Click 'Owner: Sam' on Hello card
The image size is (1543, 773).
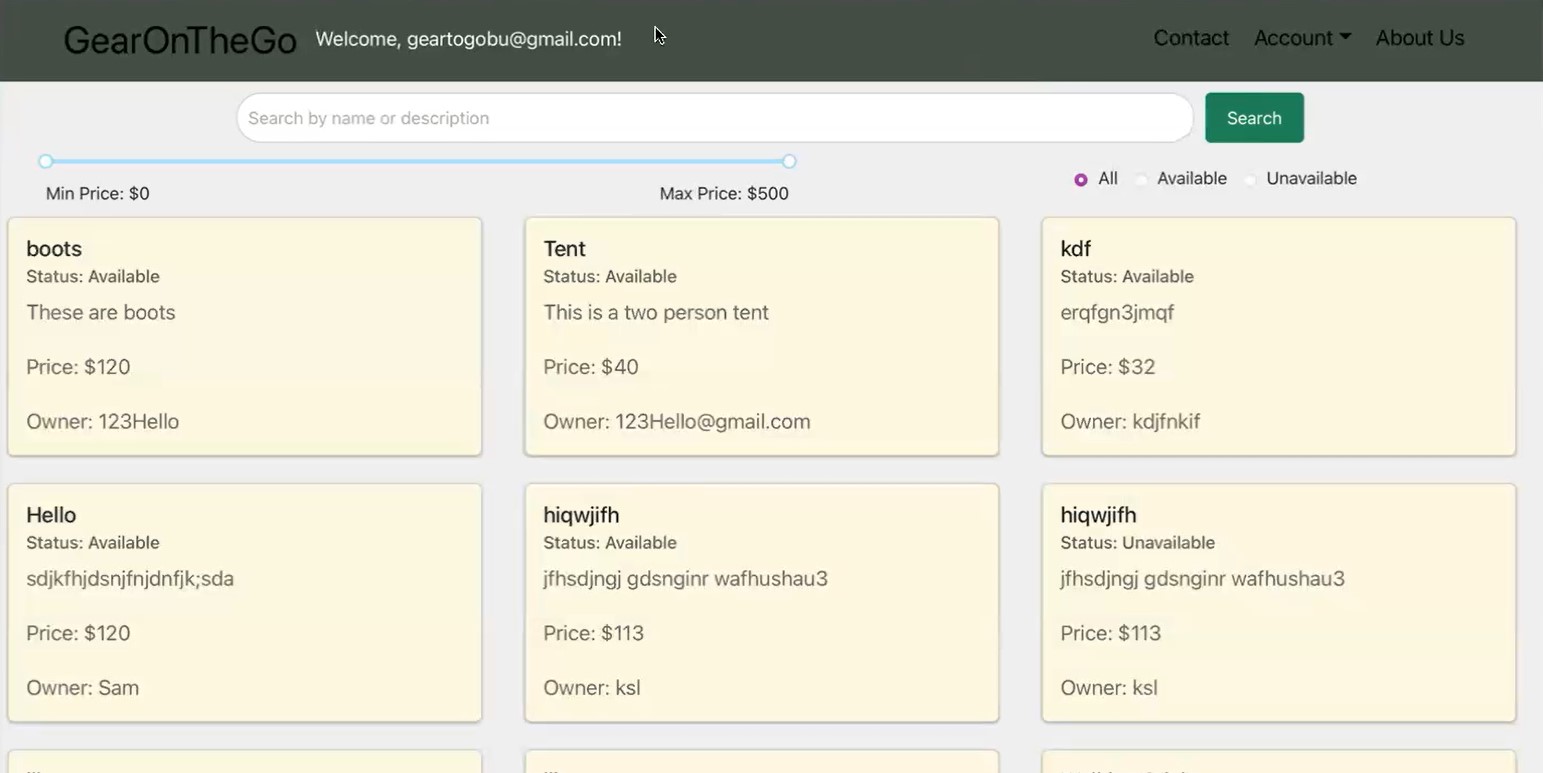tap(83, 687)
